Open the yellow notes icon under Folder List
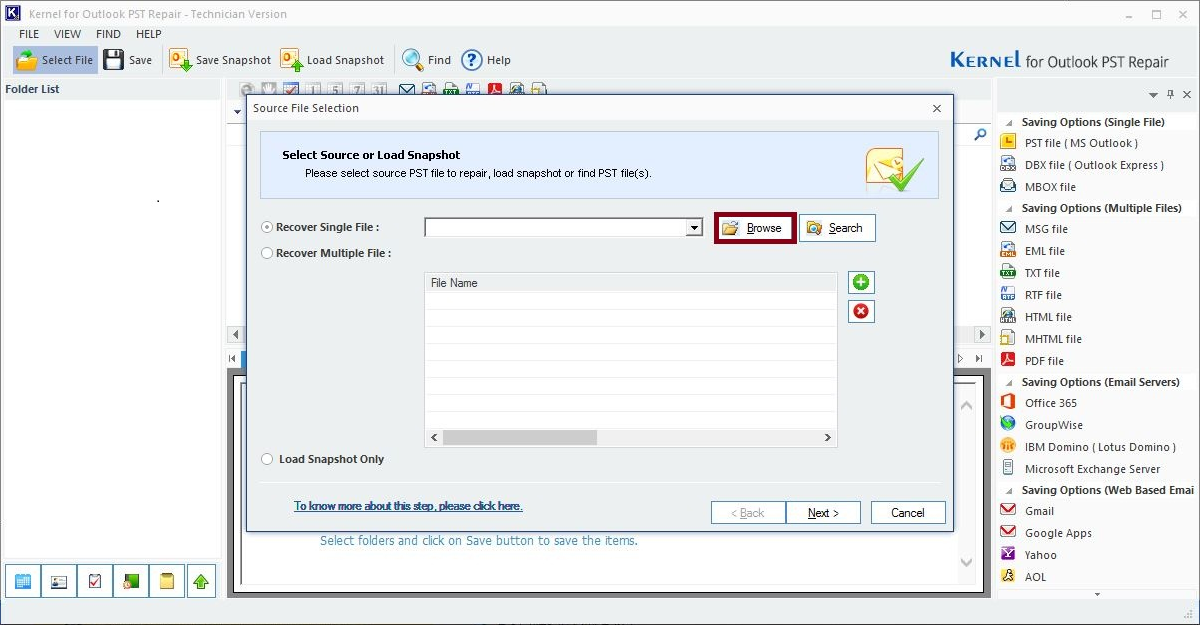 click(167, 581)
